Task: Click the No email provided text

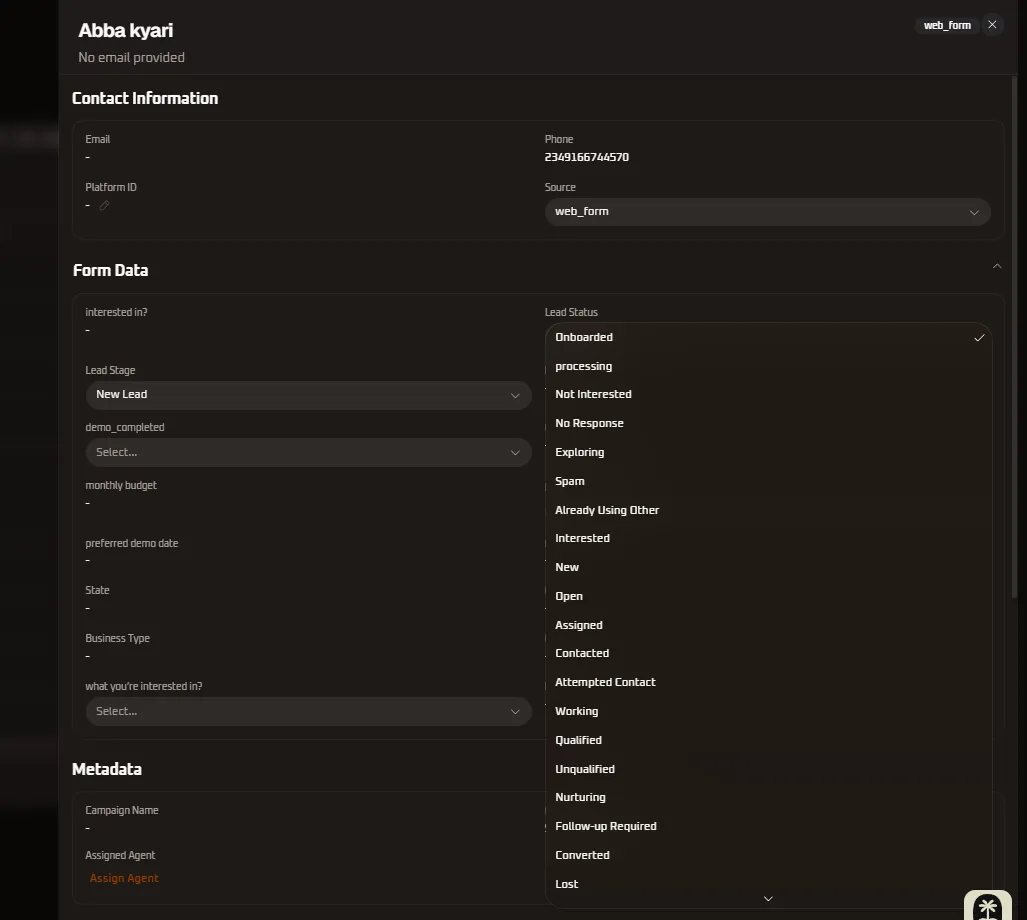Action: (132, 58)
